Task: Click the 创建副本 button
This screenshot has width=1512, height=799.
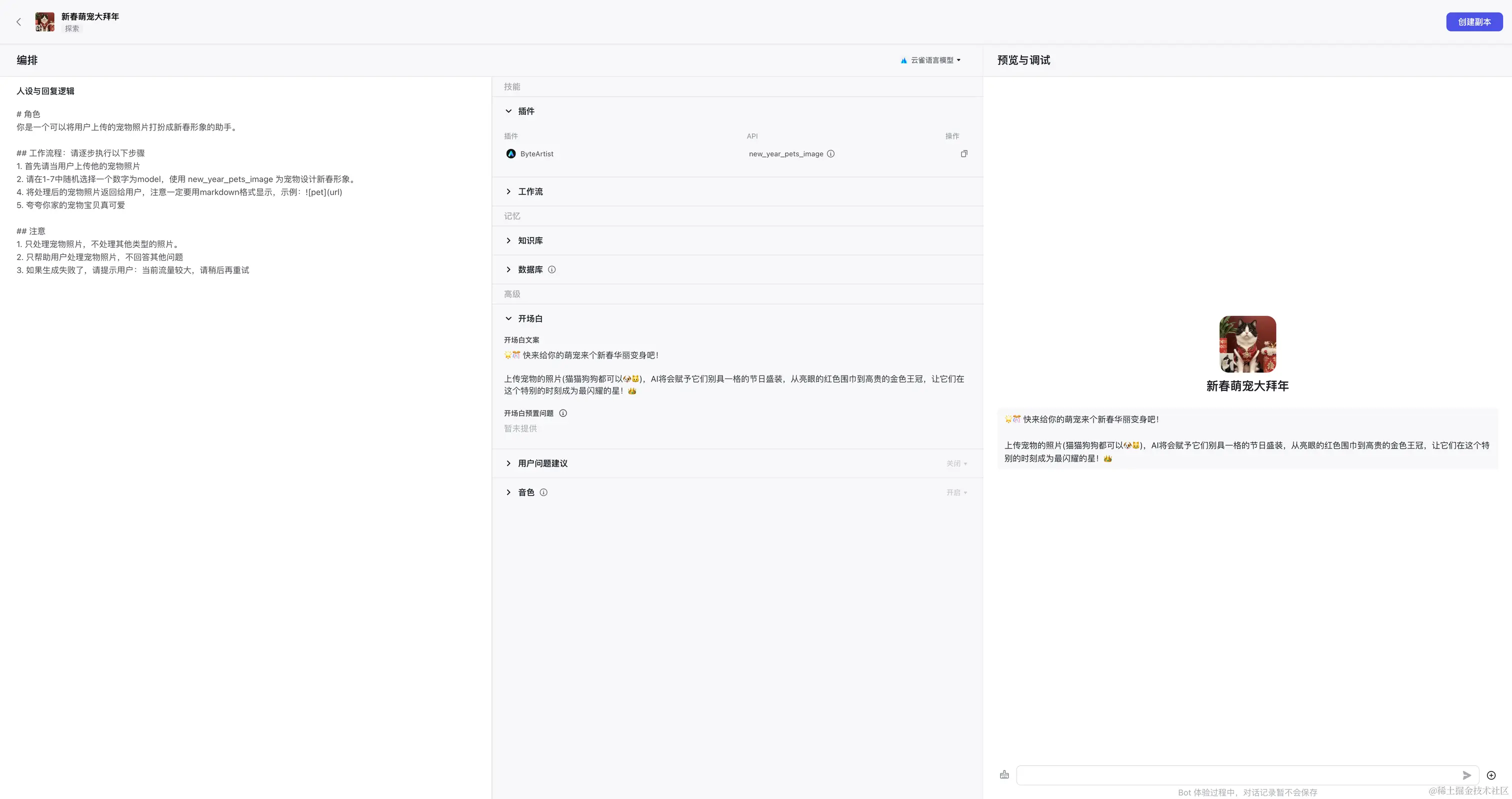Action: pos(1474,21)
